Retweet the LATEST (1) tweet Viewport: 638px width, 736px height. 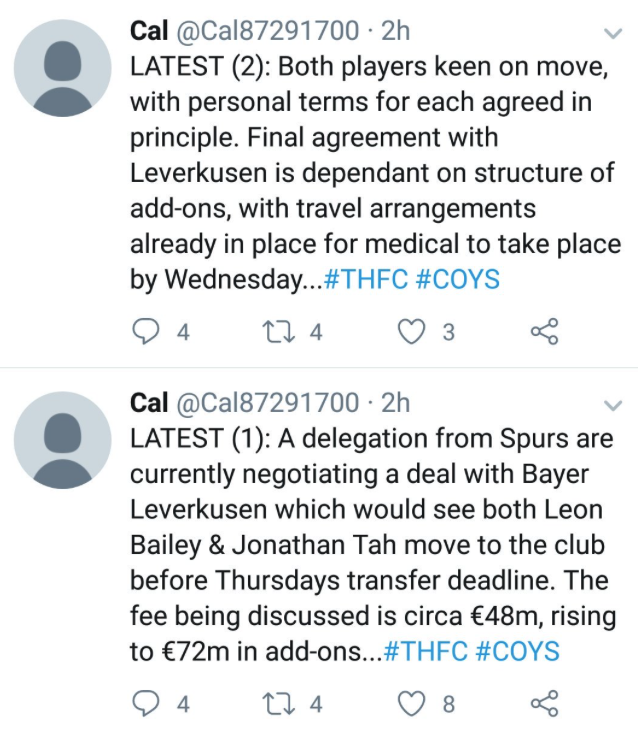pos(278,703)
